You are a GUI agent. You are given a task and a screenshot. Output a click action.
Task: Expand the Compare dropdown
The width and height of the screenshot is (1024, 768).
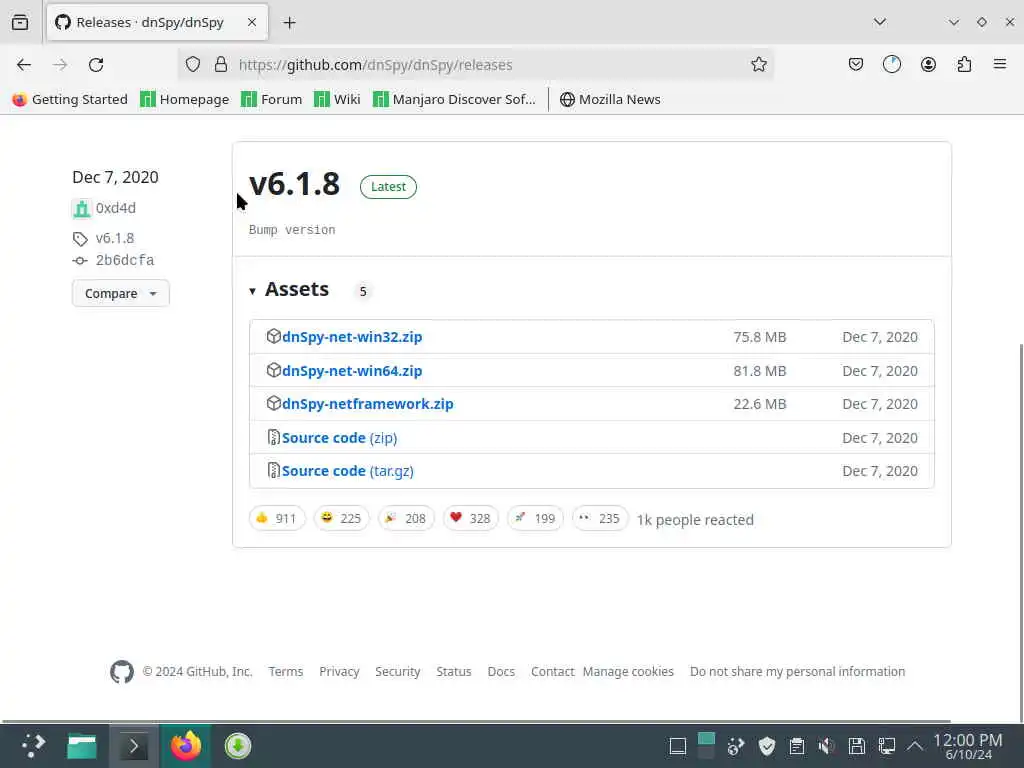click(121, 293)
